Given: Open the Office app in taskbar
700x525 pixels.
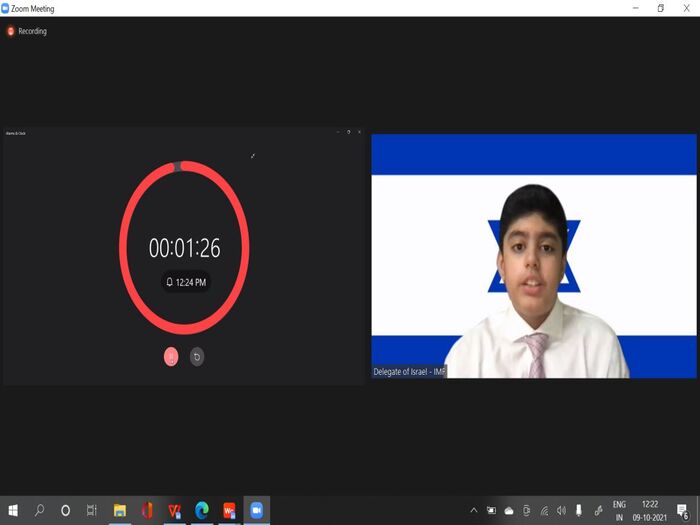Looking at the screenshot, I should [147, 510].
